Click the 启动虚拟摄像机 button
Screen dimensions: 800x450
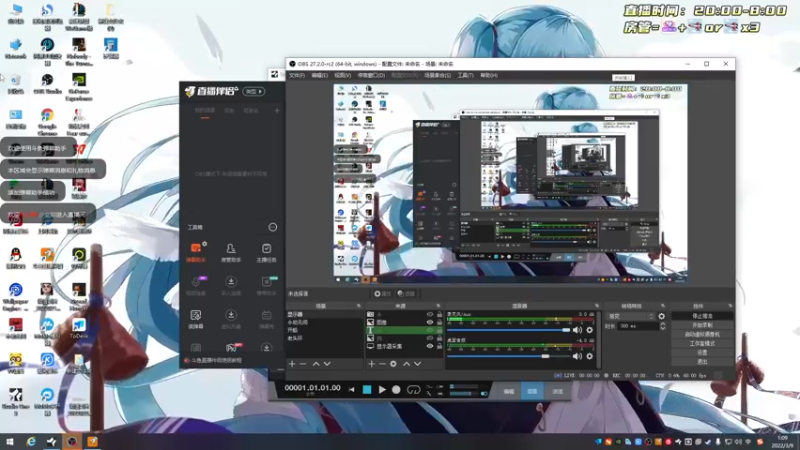tap(702, 334)
